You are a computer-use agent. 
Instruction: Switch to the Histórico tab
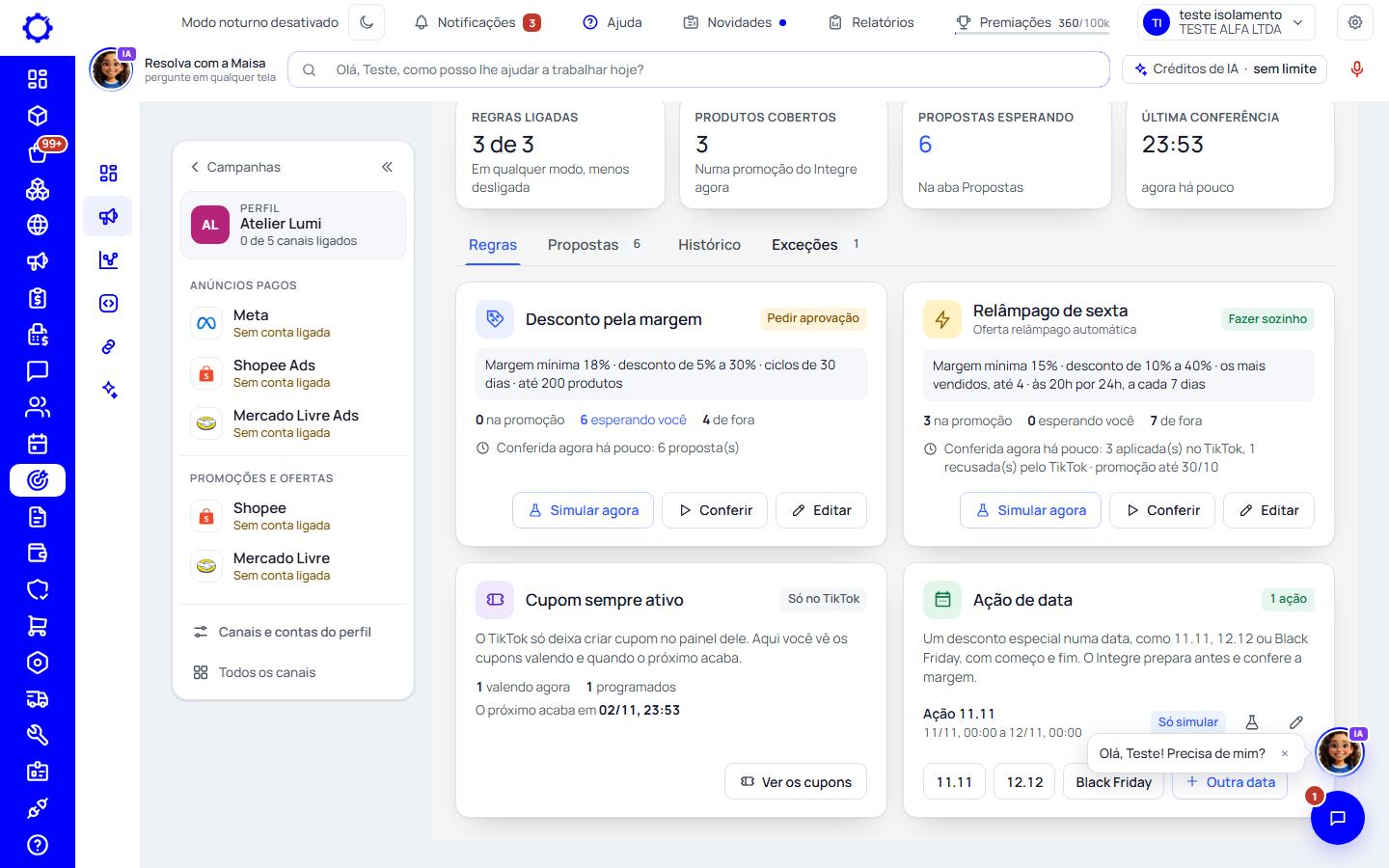point(709,245)
